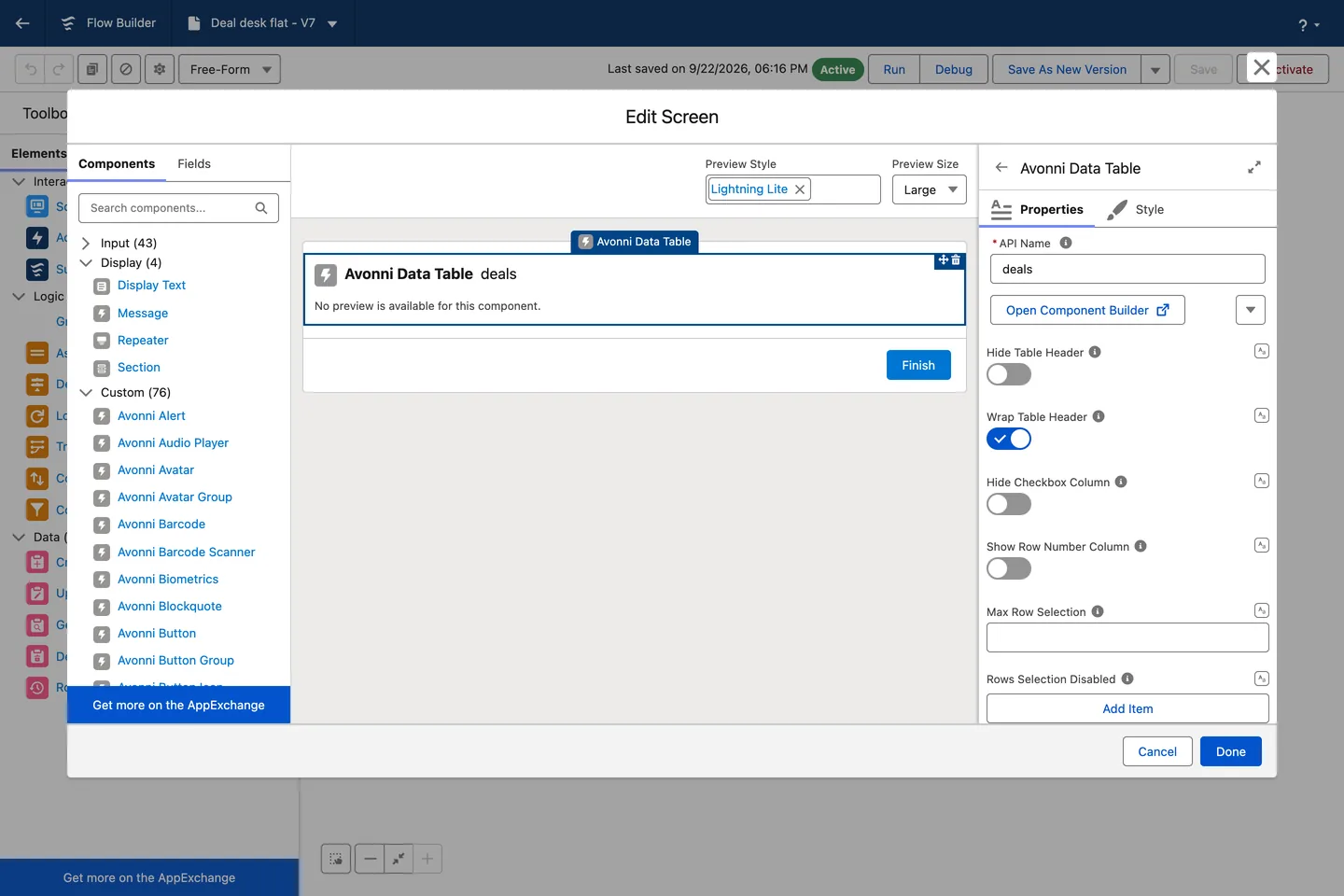Image resolution: width=1344 pixels, height=896 pixels.
Task: Switch to the Fields tab
Action: coord(194,163)
